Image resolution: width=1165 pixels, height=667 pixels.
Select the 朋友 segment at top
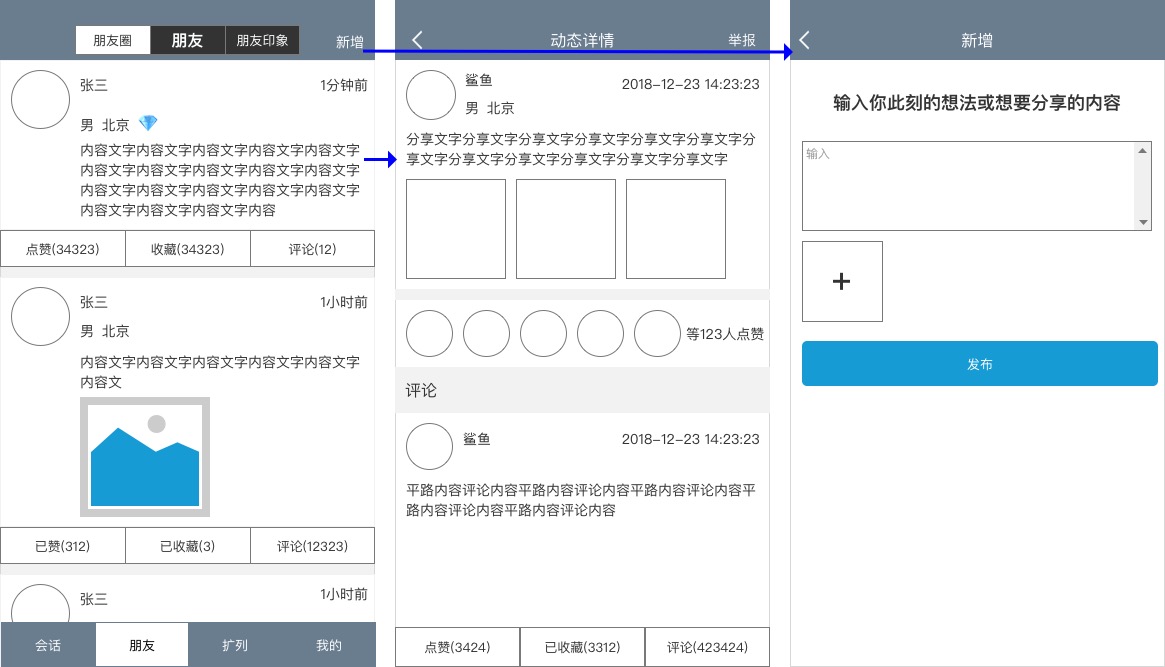[x=187, y=40]
